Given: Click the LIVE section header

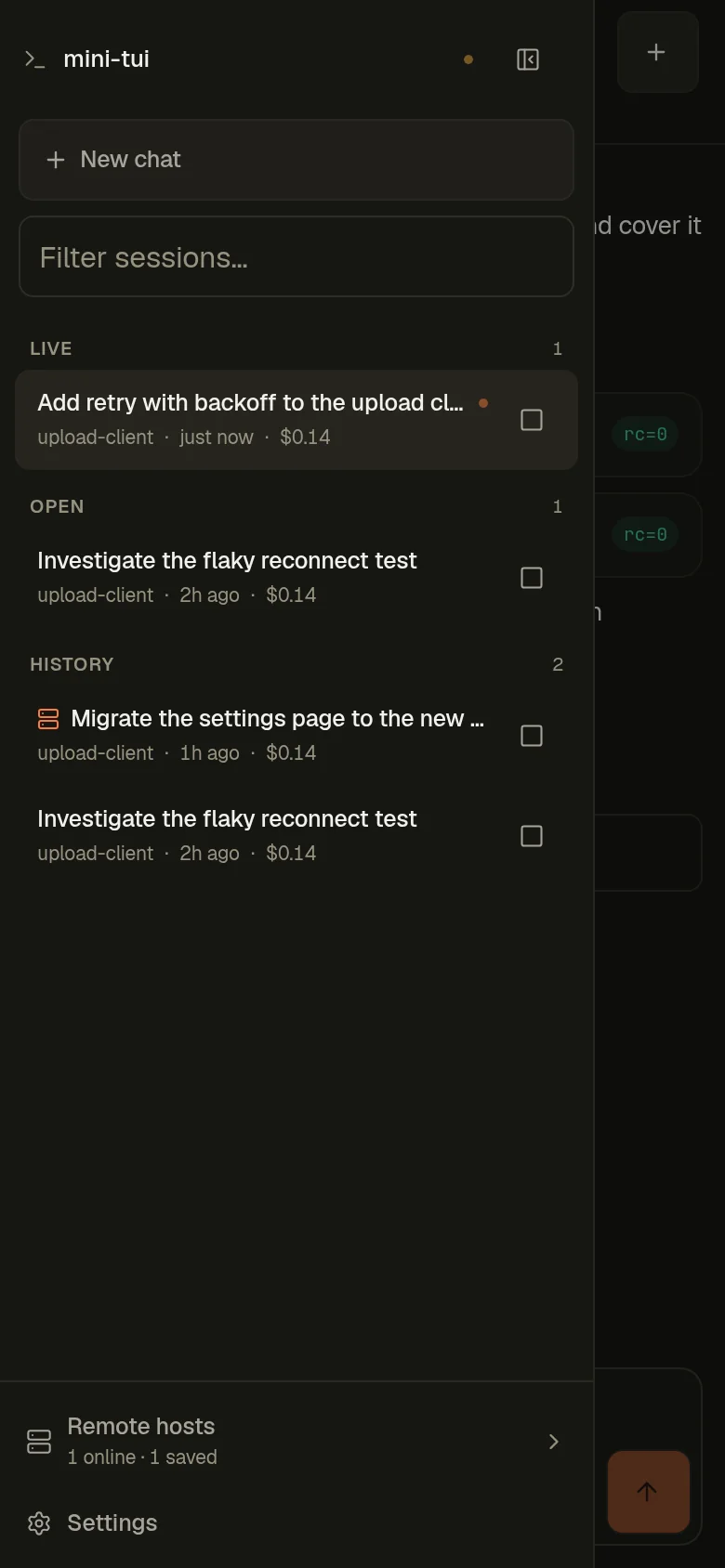Looking at the screenshot, I should [51, 348].
